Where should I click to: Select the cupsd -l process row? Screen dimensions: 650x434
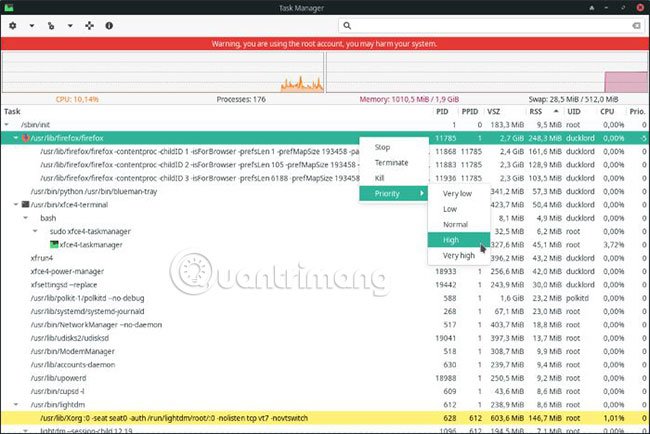tap(324, 391)
